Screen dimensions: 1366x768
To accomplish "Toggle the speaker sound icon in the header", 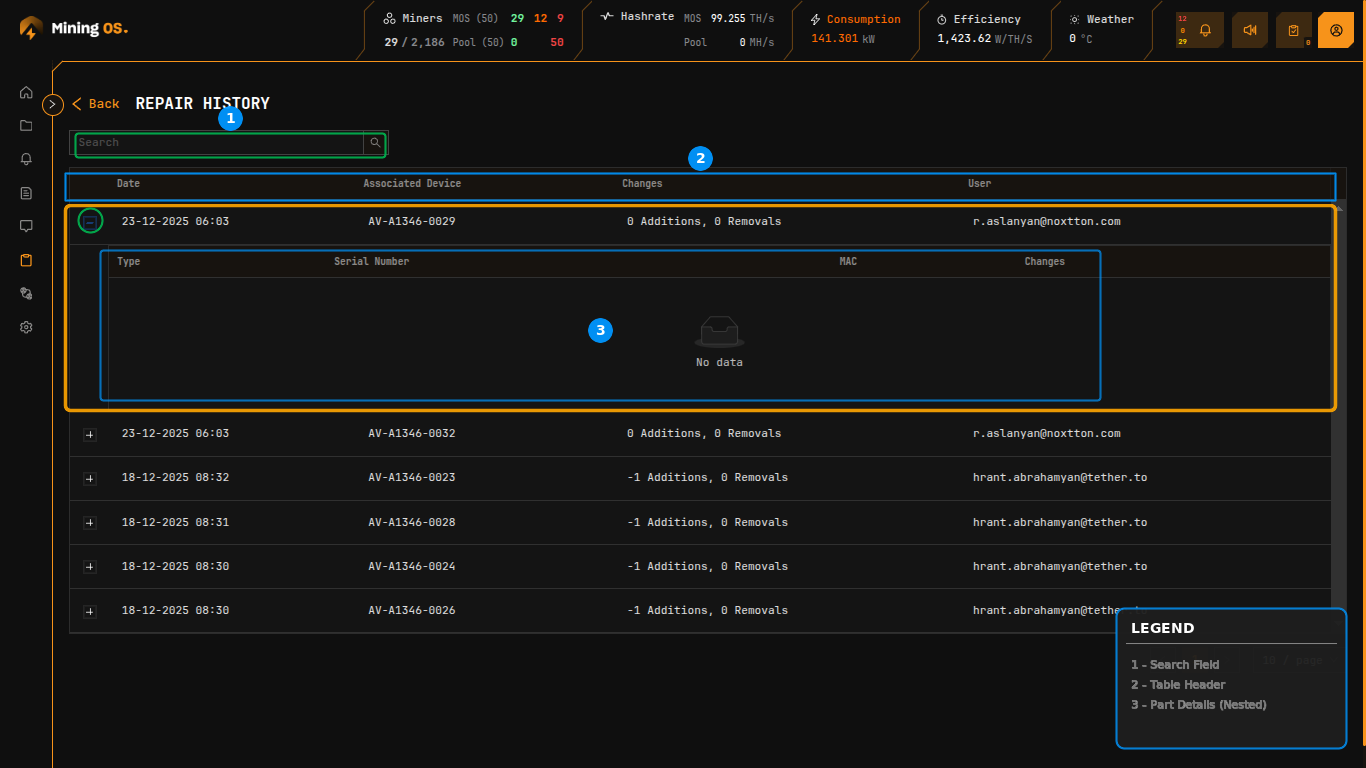I will [x=1249, y=30].
